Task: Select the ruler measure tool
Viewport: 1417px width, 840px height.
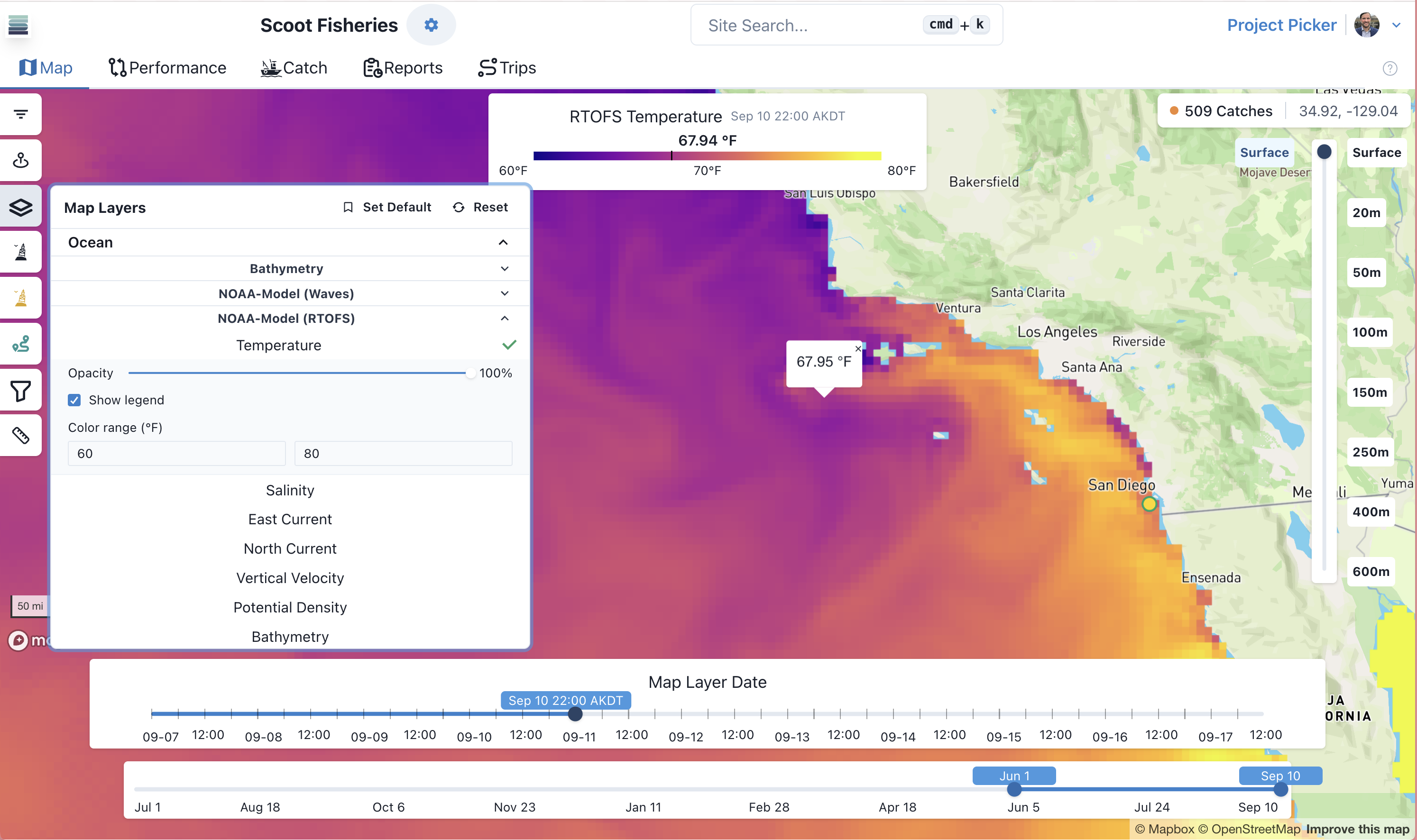Action: pyautogui.click(x=21, y=435)
